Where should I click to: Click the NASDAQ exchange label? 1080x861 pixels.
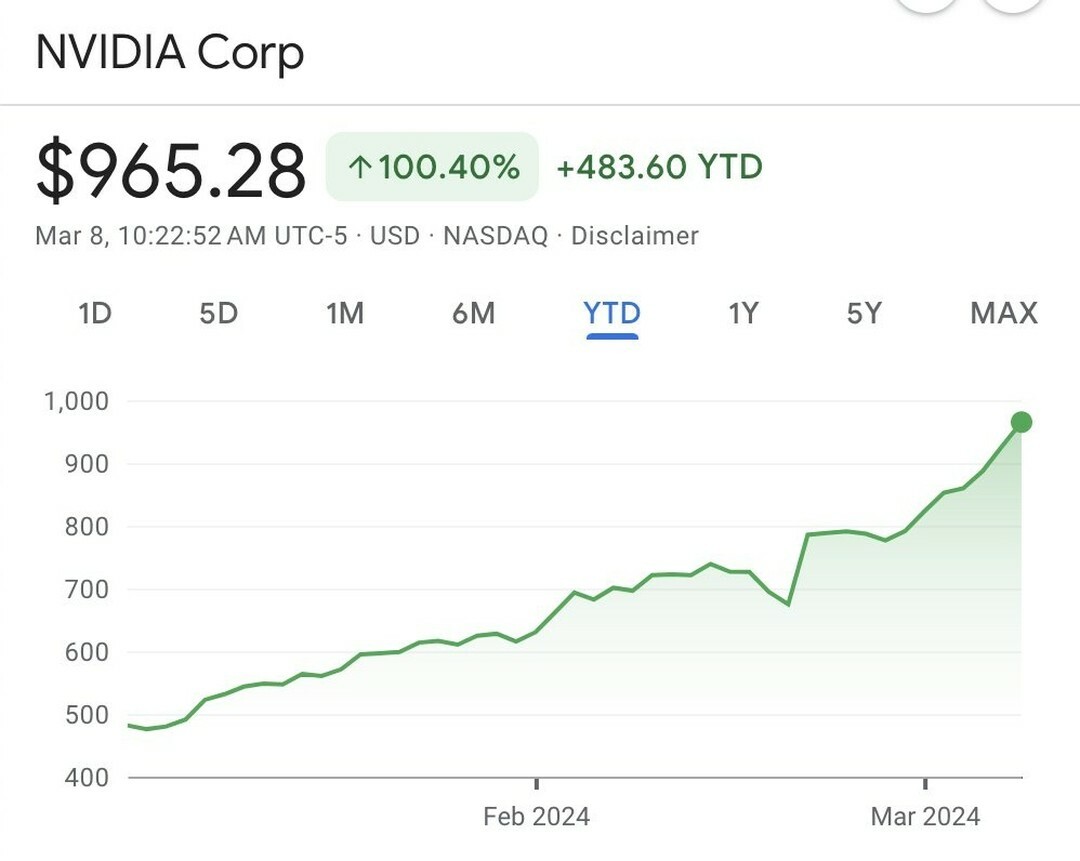point(495,236)
